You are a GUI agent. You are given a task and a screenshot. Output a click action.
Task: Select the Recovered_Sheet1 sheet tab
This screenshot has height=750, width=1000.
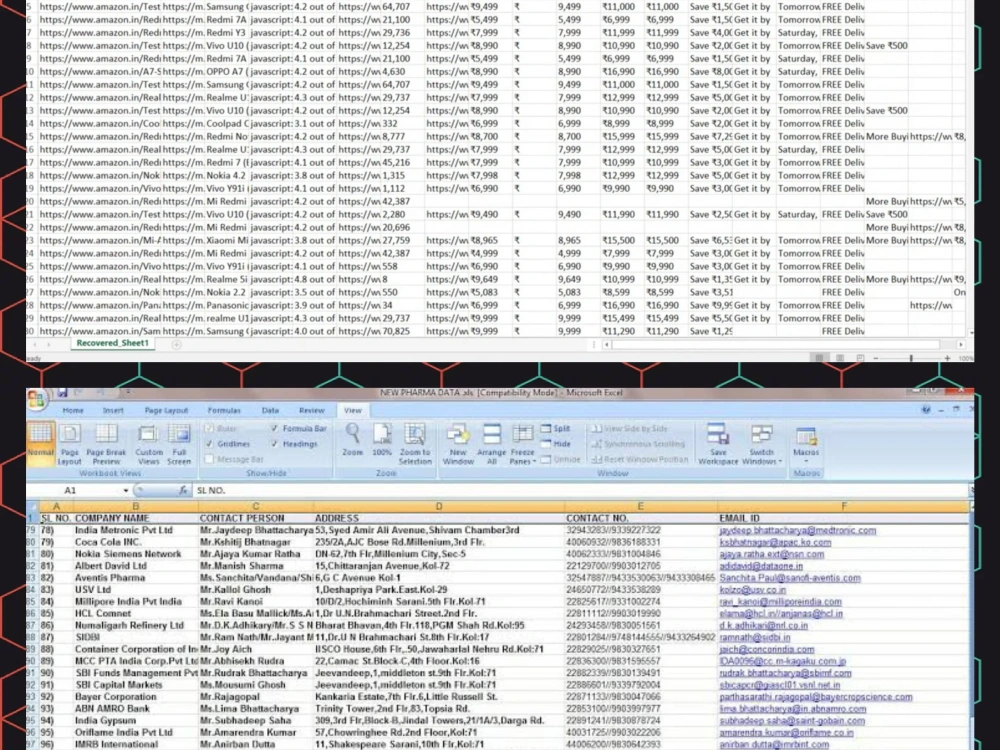point(112,343)
